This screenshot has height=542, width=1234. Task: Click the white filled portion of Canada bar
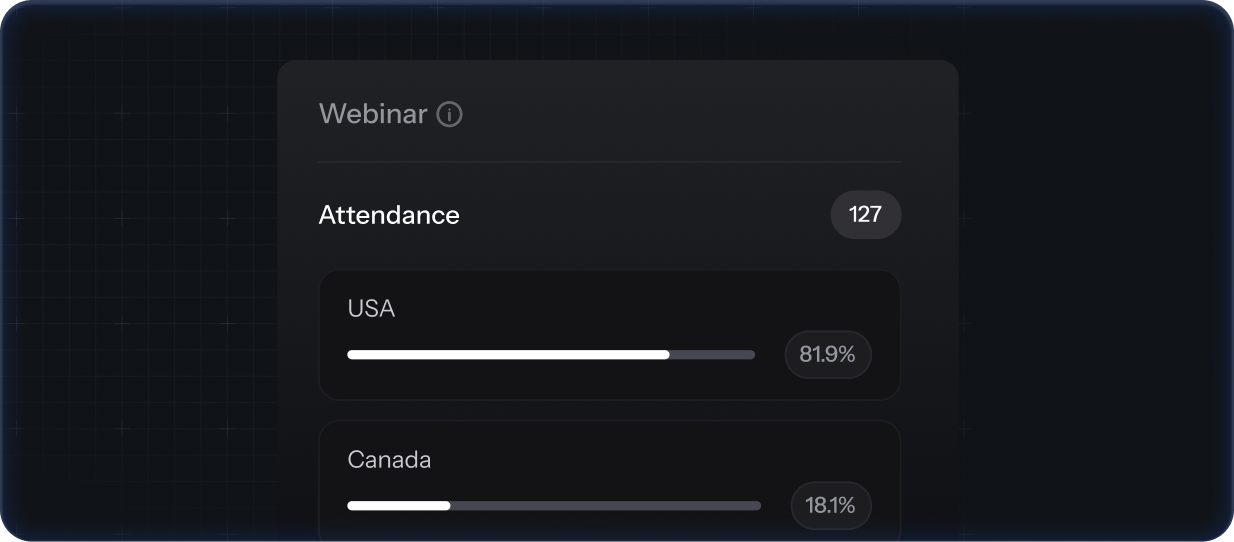398,506
